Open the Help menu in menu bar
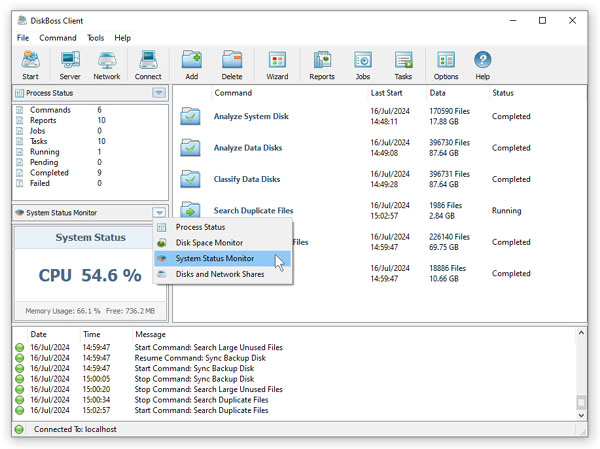 122,38
